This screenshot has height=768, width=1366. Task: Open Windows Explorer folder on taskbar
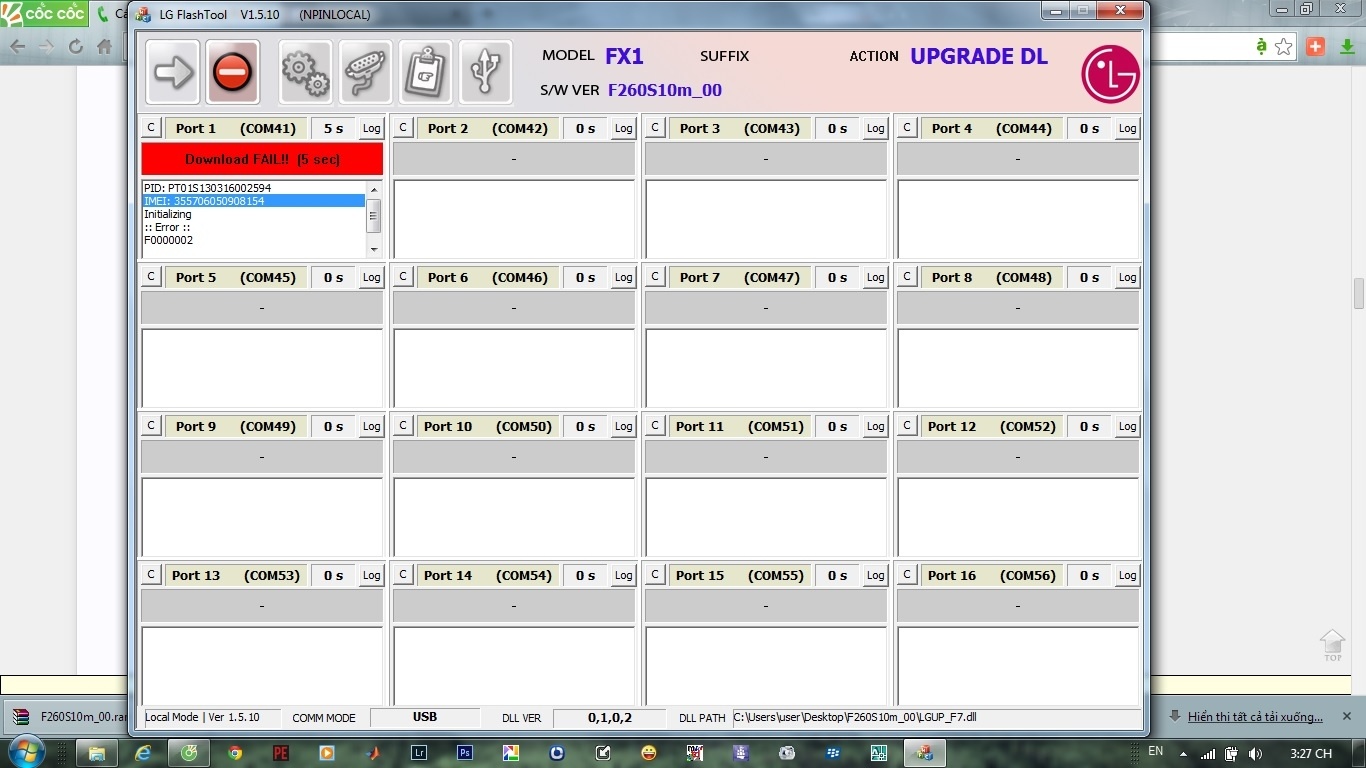tap(98, 752)
